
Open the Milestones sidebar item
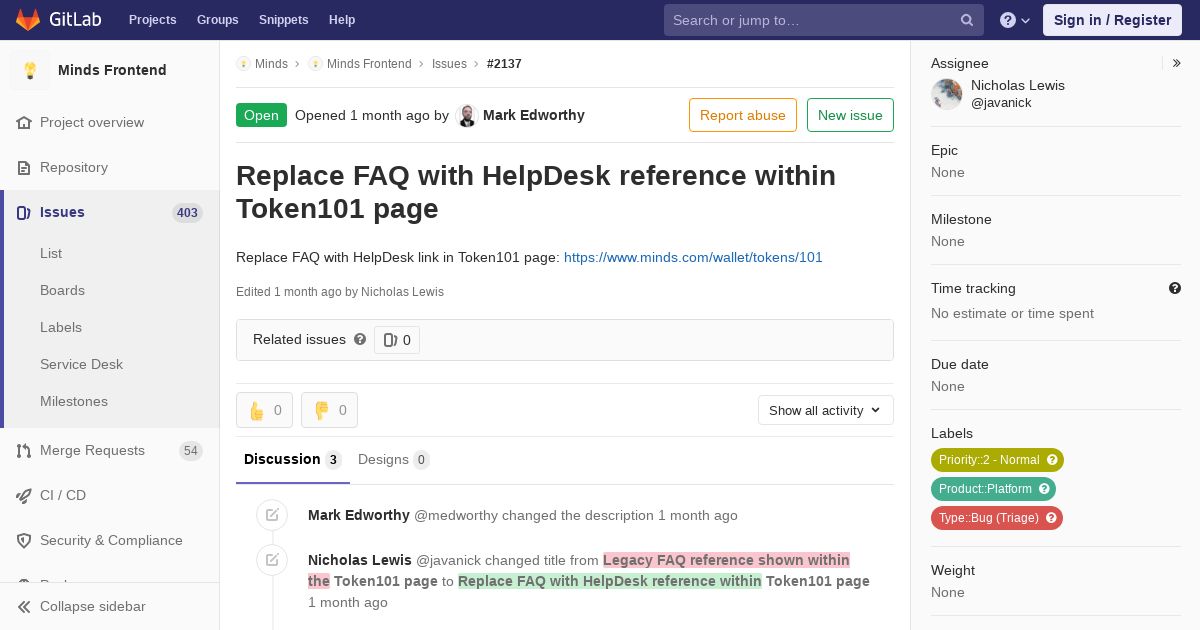pos(74,401)
